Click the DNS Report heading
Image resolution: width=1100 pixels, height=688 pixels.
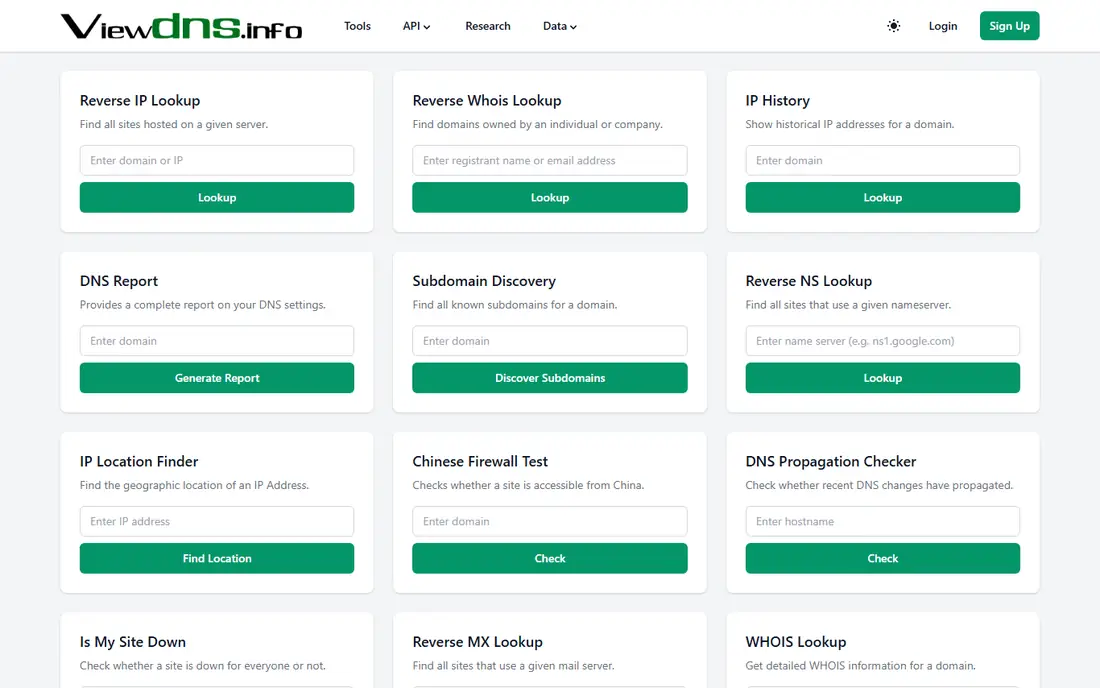pyautogui.click(x=119, y=281)
